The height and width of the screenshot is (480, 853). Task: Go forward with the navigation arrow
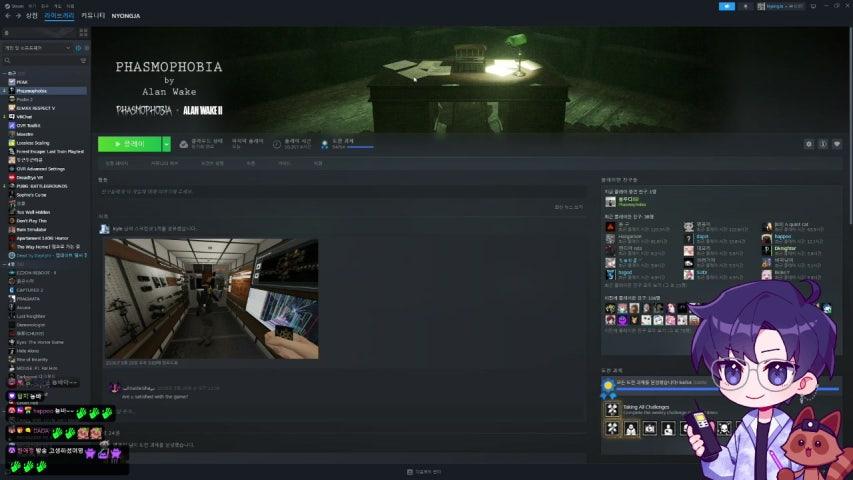click(x=18, y=16)
